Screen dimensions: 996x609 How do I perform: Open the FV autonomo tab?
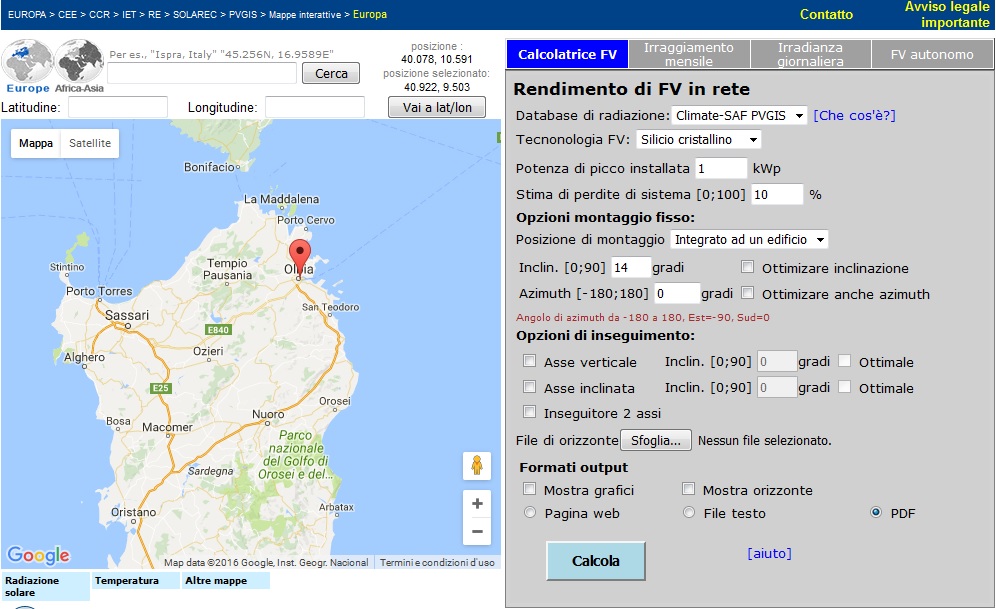(x=931, y=54)
